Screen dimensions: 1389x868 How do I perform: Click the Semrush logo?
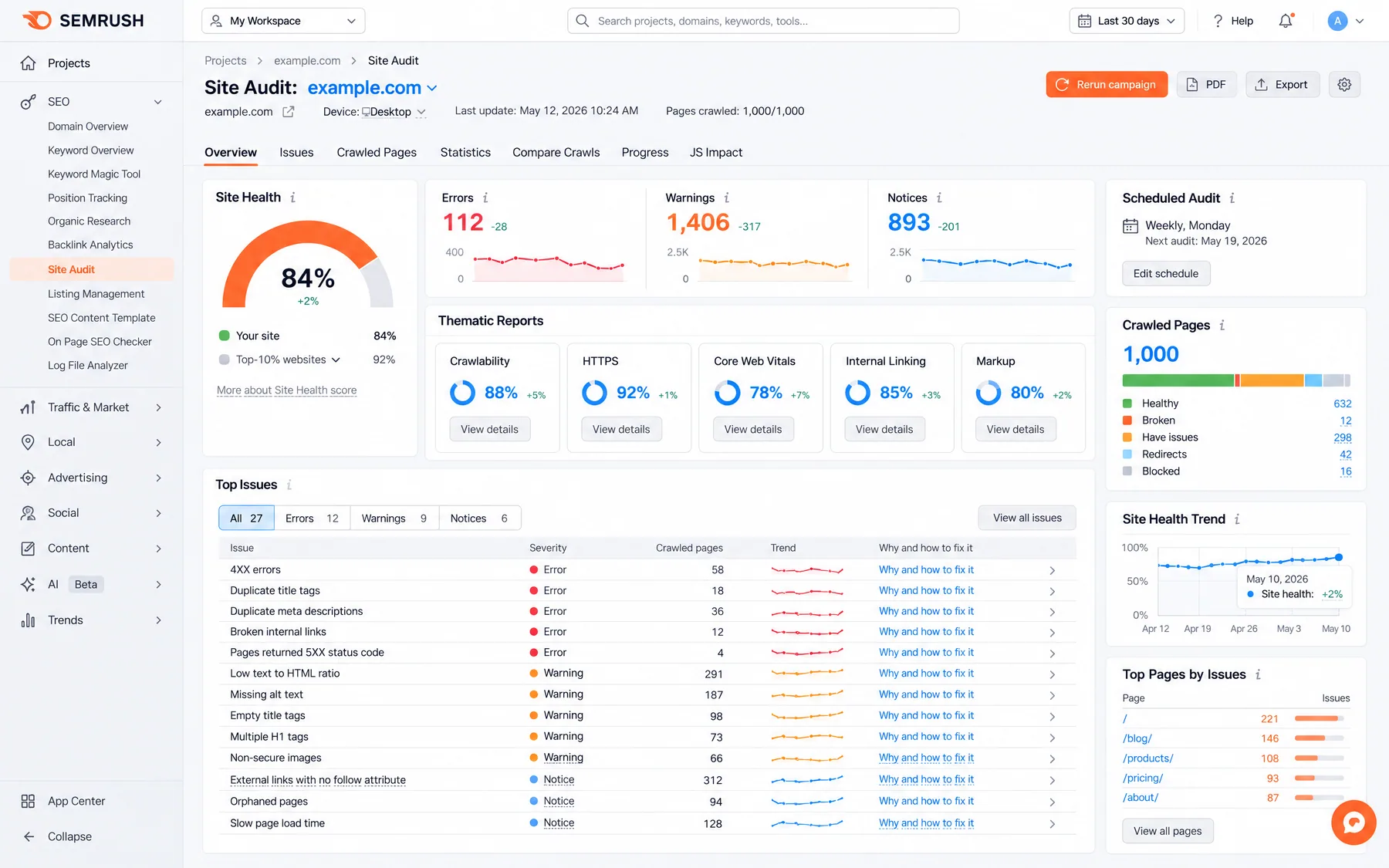click(x=83, y=21)
